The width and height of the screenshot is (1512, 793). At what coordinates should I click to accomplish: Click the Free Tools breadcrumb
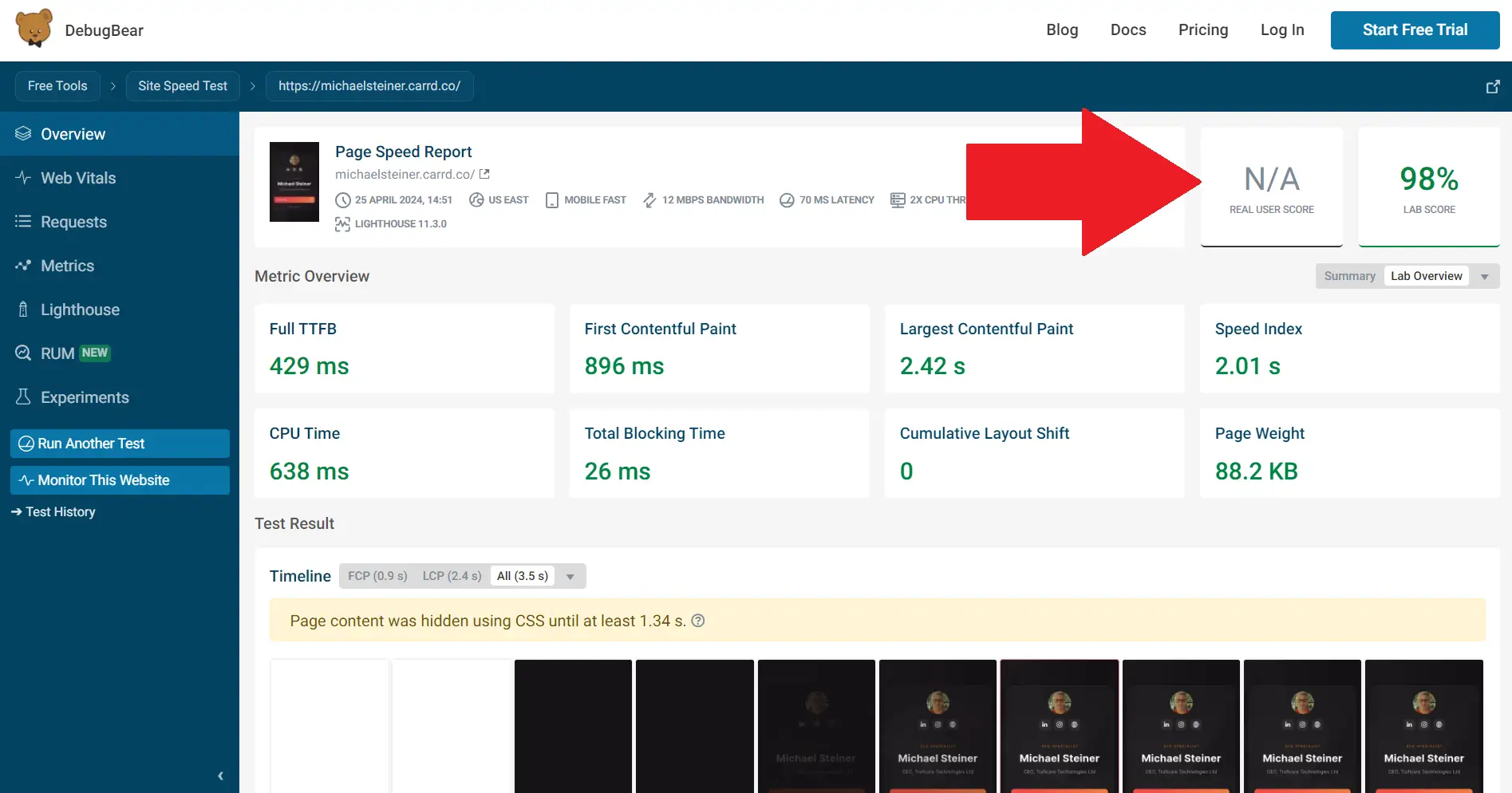pos(57,86)
